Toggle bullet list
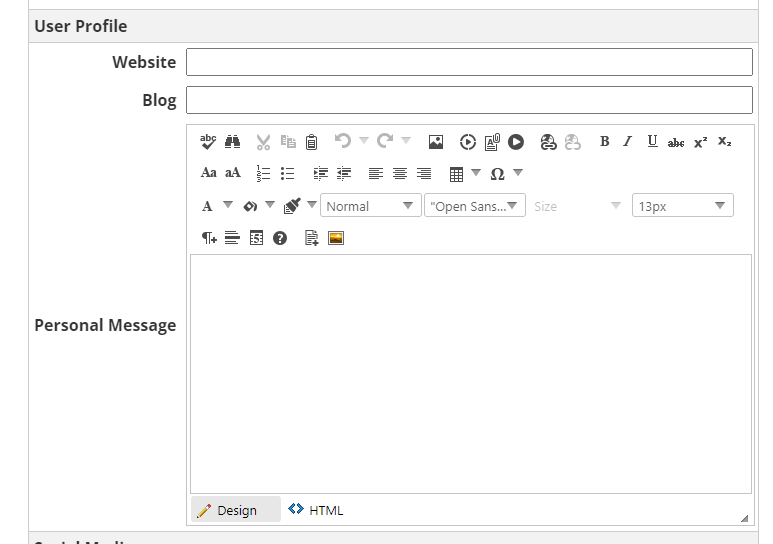773x544 pixels. pyautogui.click(x=287, y=174)
